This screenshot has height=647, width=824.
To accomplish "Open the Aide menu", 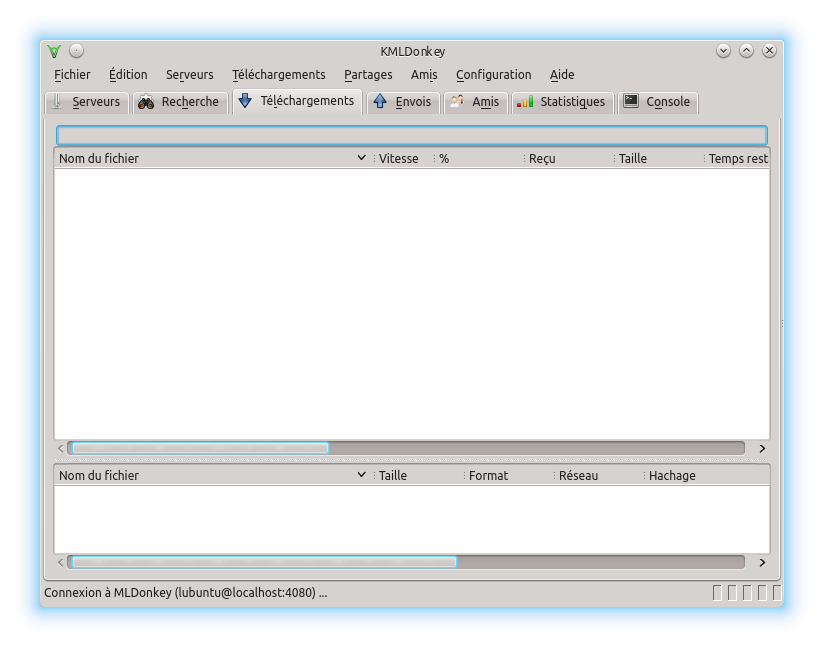I will click(x=562, y=75).
